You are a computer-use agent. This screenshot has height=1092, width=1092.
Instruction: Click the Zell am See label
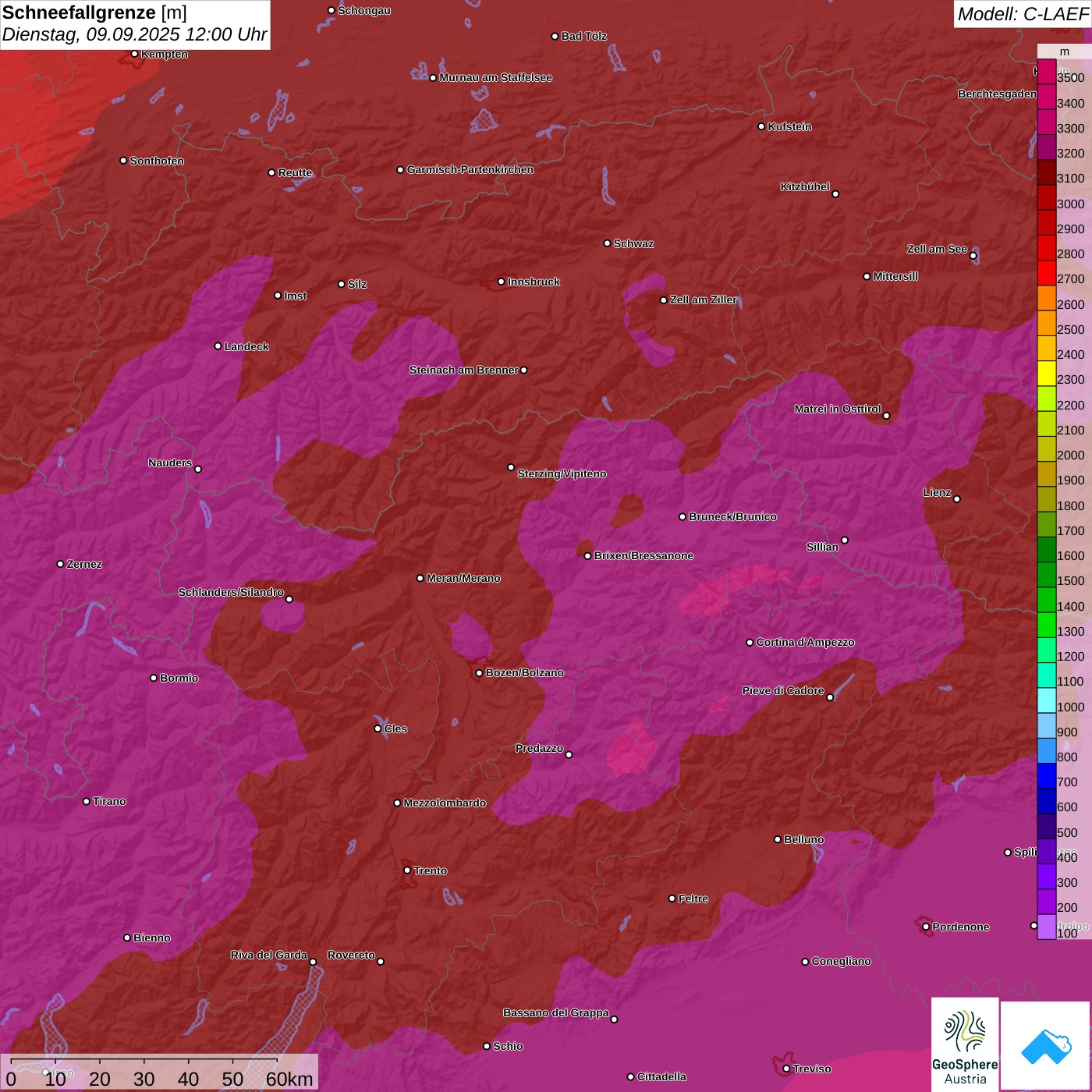pyautogui.click(x=937, y=249)
